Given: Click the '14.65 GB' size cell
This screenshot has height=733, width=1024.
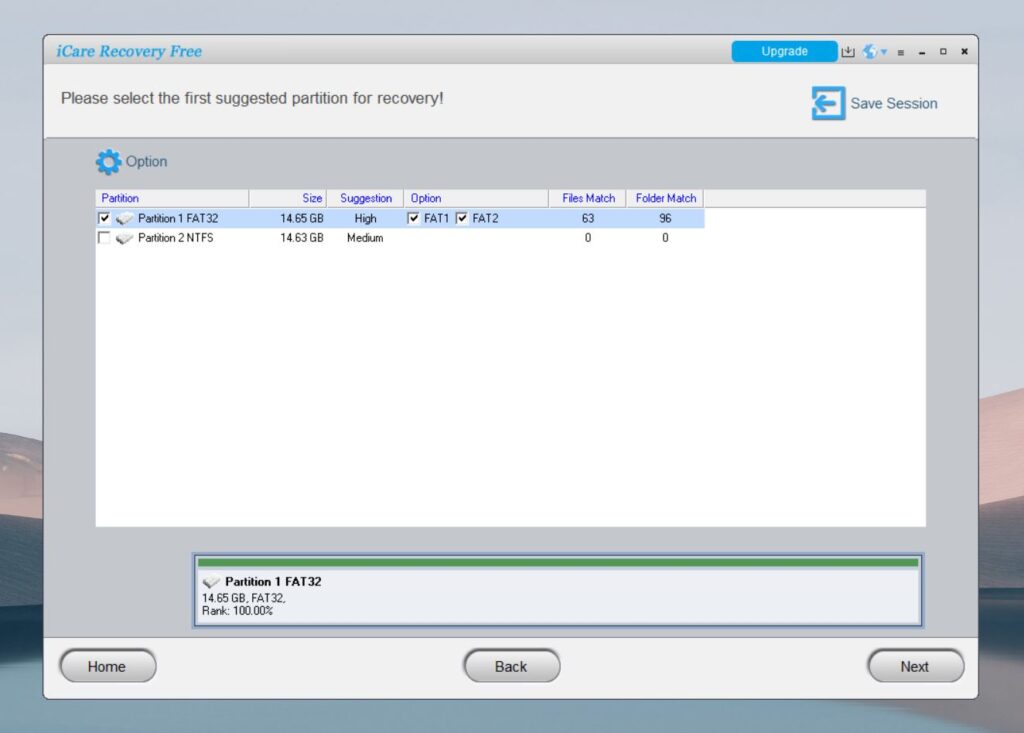Looking at the screenshot, I should pyautogui.click(x=302, y=218).
